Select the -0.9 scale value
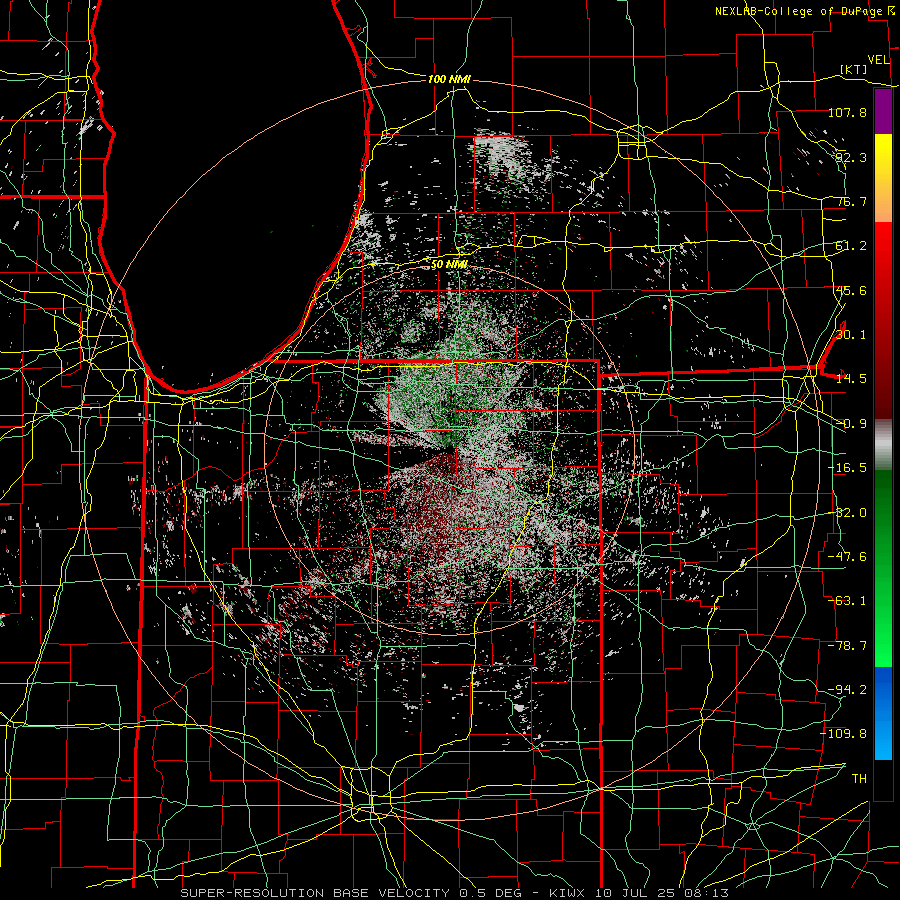The width and height of the screenshot is (900, 900). [851, 424]
